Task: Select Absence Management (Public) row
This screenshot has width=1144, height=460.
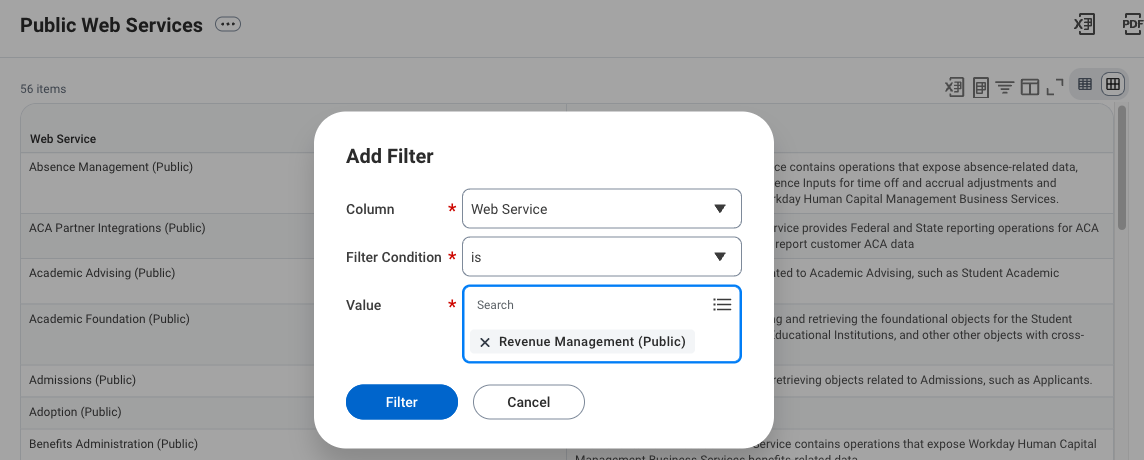Action: [x=111, y=167]
